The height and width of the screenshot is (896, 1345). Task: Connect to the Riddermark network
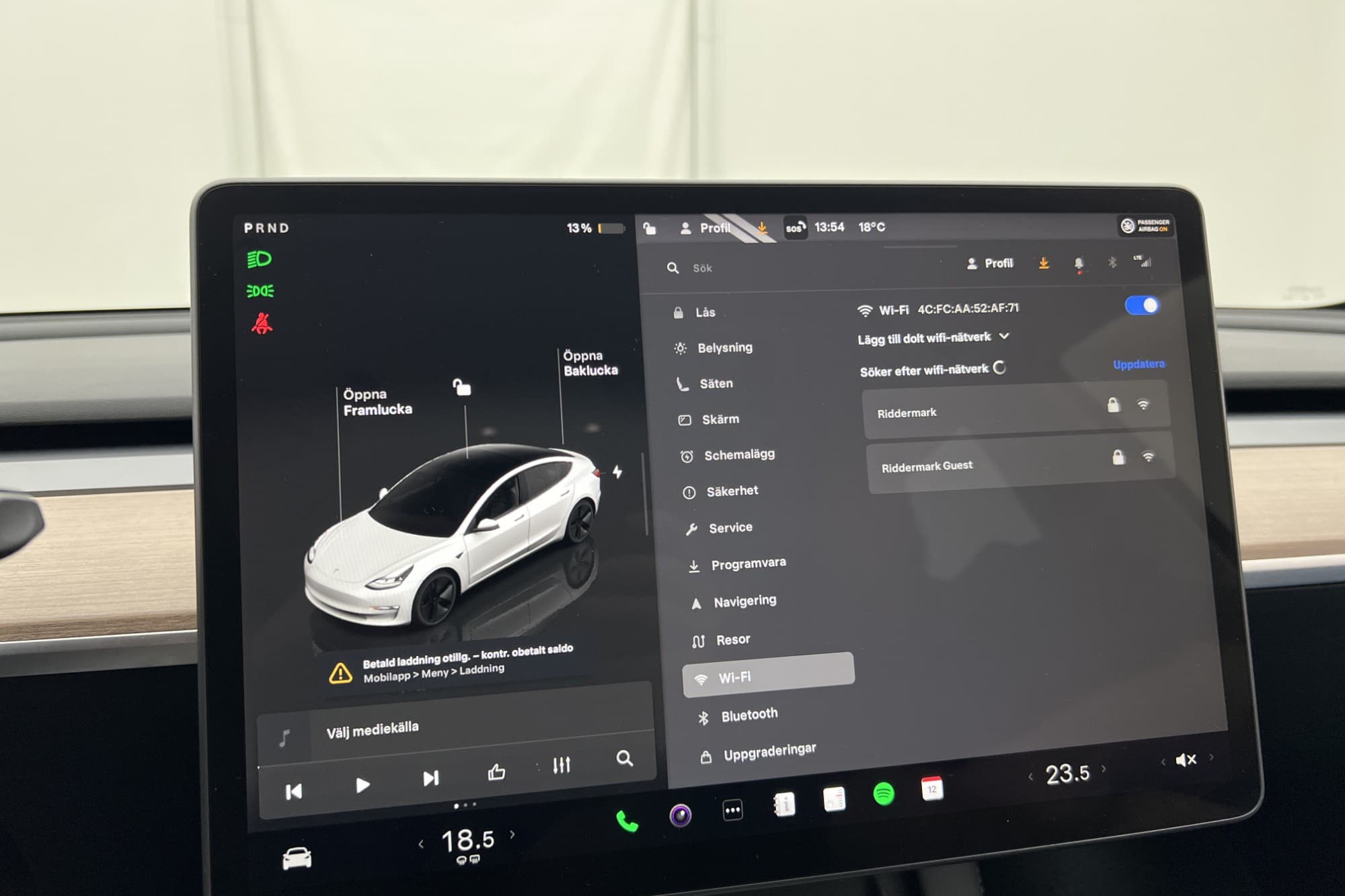1016,408
